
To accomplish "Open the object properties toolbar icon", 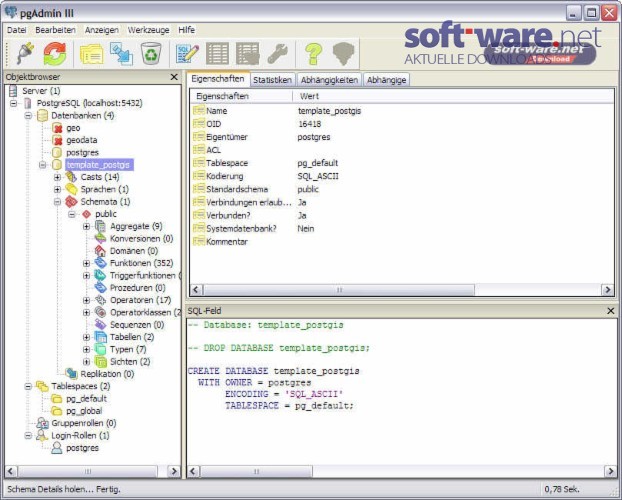I will pos(91,54).
